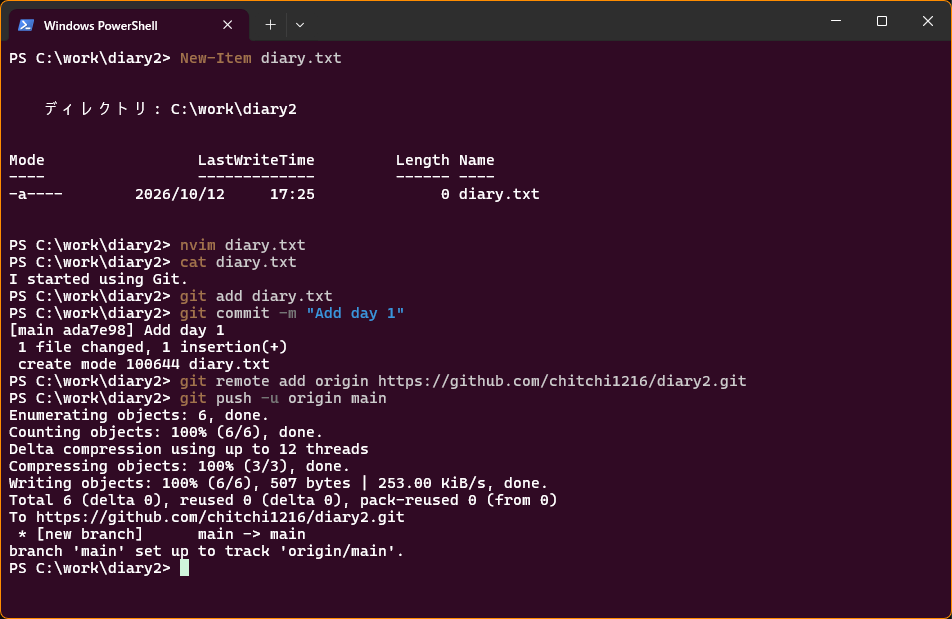Click the 'LastWriteTime' column header
Viewport: 952px width, 619px height.
click(256, 160)
